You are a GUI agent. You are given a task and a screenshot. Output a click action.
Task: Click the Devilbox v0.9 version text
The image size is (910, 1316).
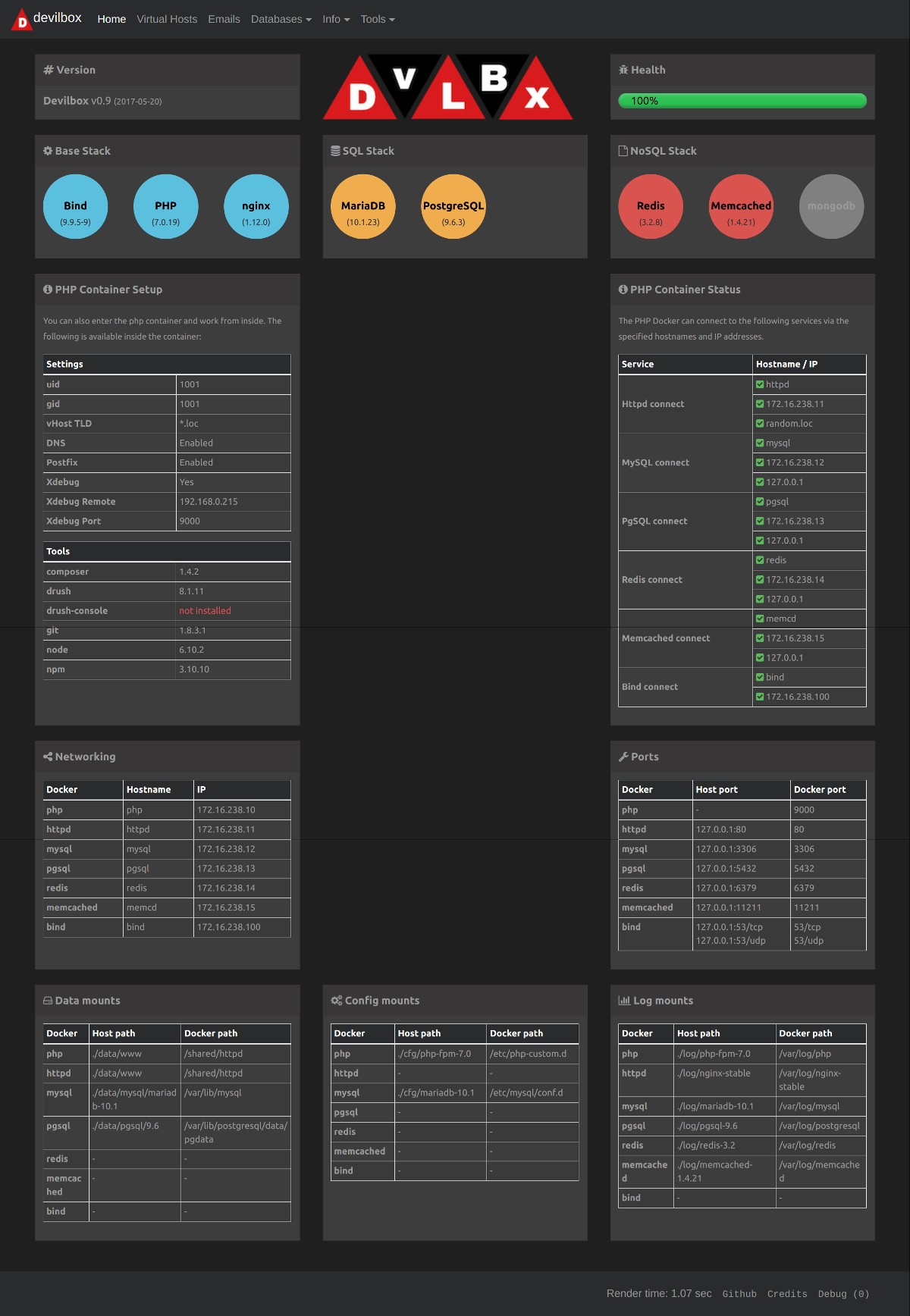[102, 101]
